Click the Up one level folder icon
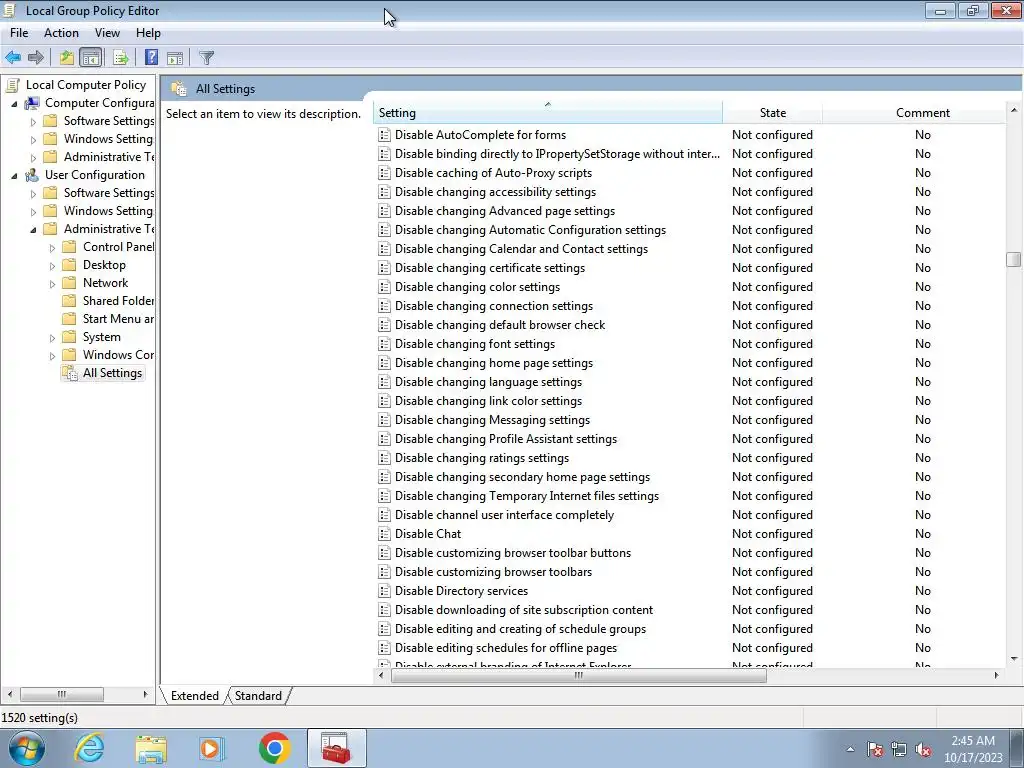This screenshot has width=1024, height=768. pyautogui.click(x=67, y=57)
